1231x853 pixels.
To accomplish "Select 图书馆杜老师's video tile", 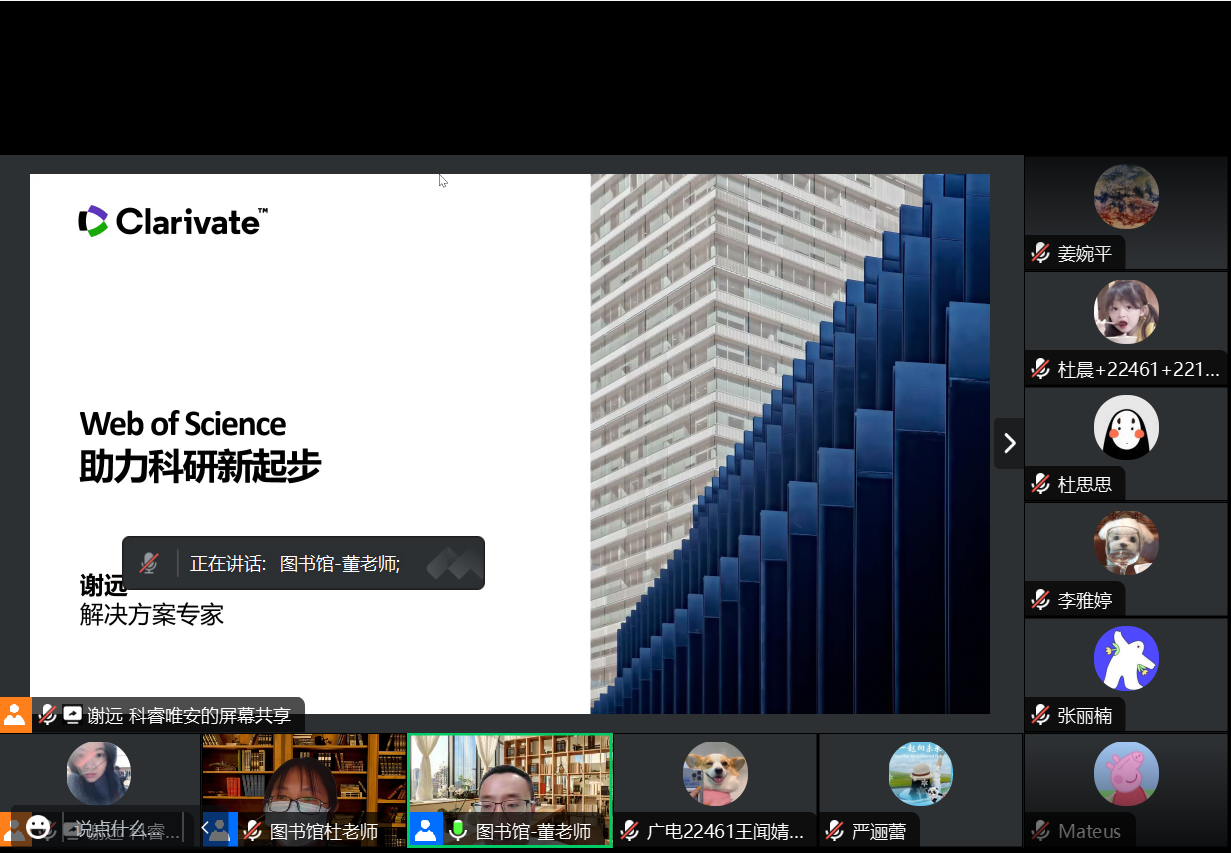I will tap(304, 790).
